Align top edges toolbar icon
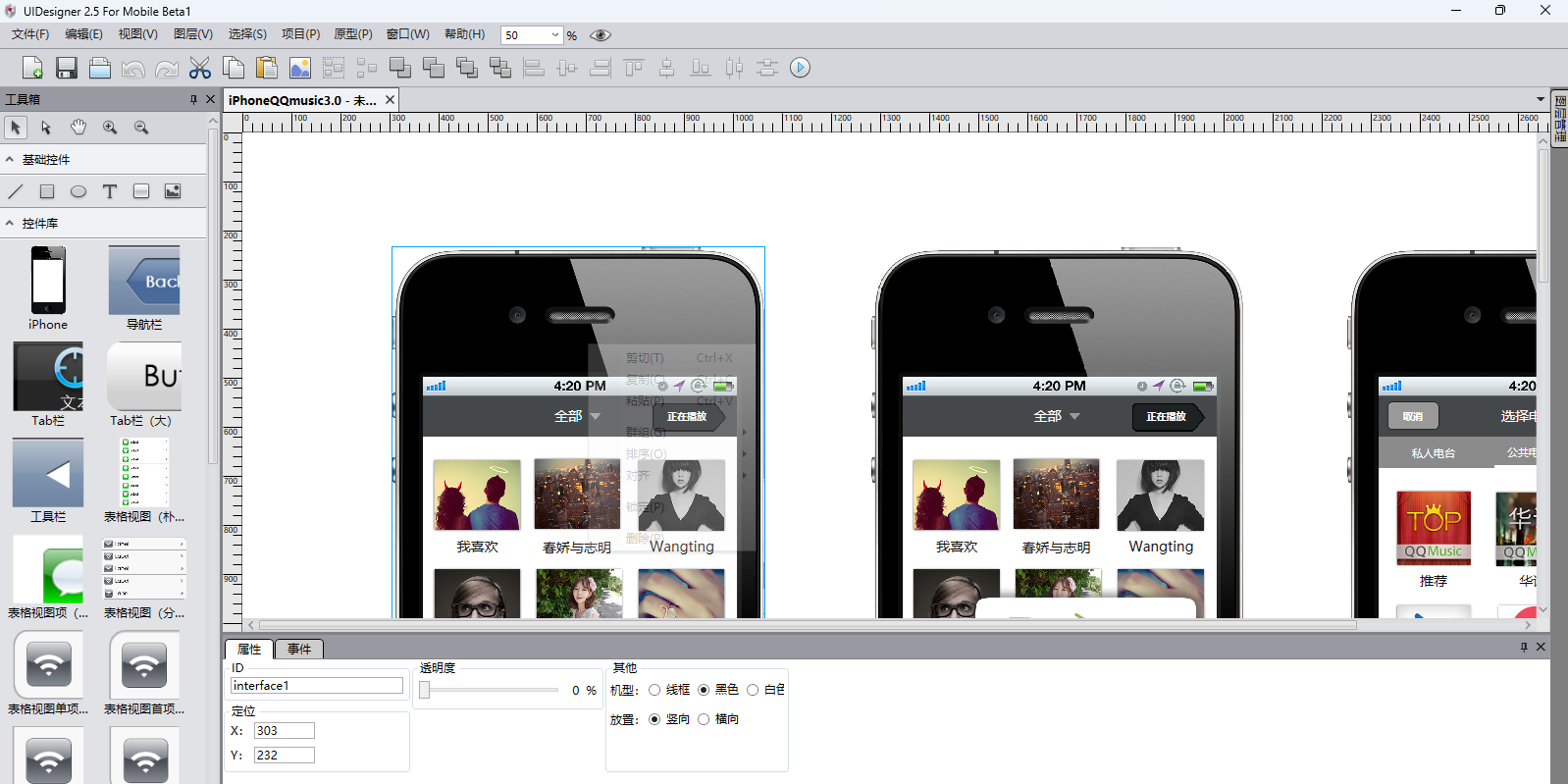 (x=633, y=68)
